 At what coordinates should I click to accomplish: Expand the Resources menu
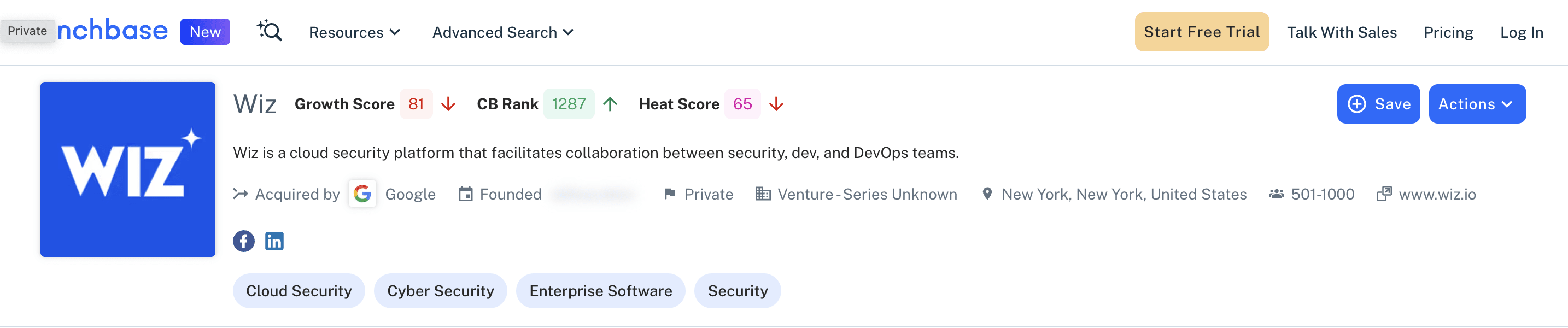354,32
